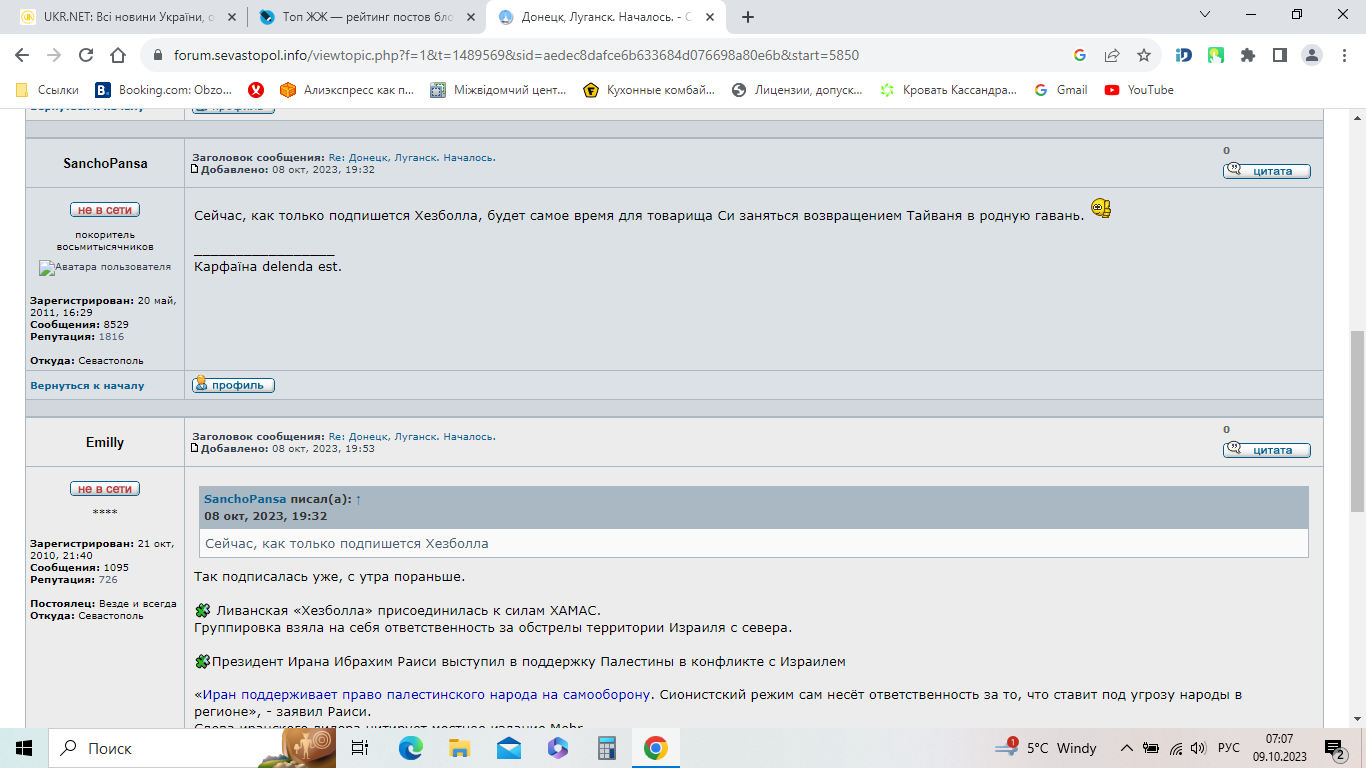Open the tab search dropdown arrow

point(1205,15)
